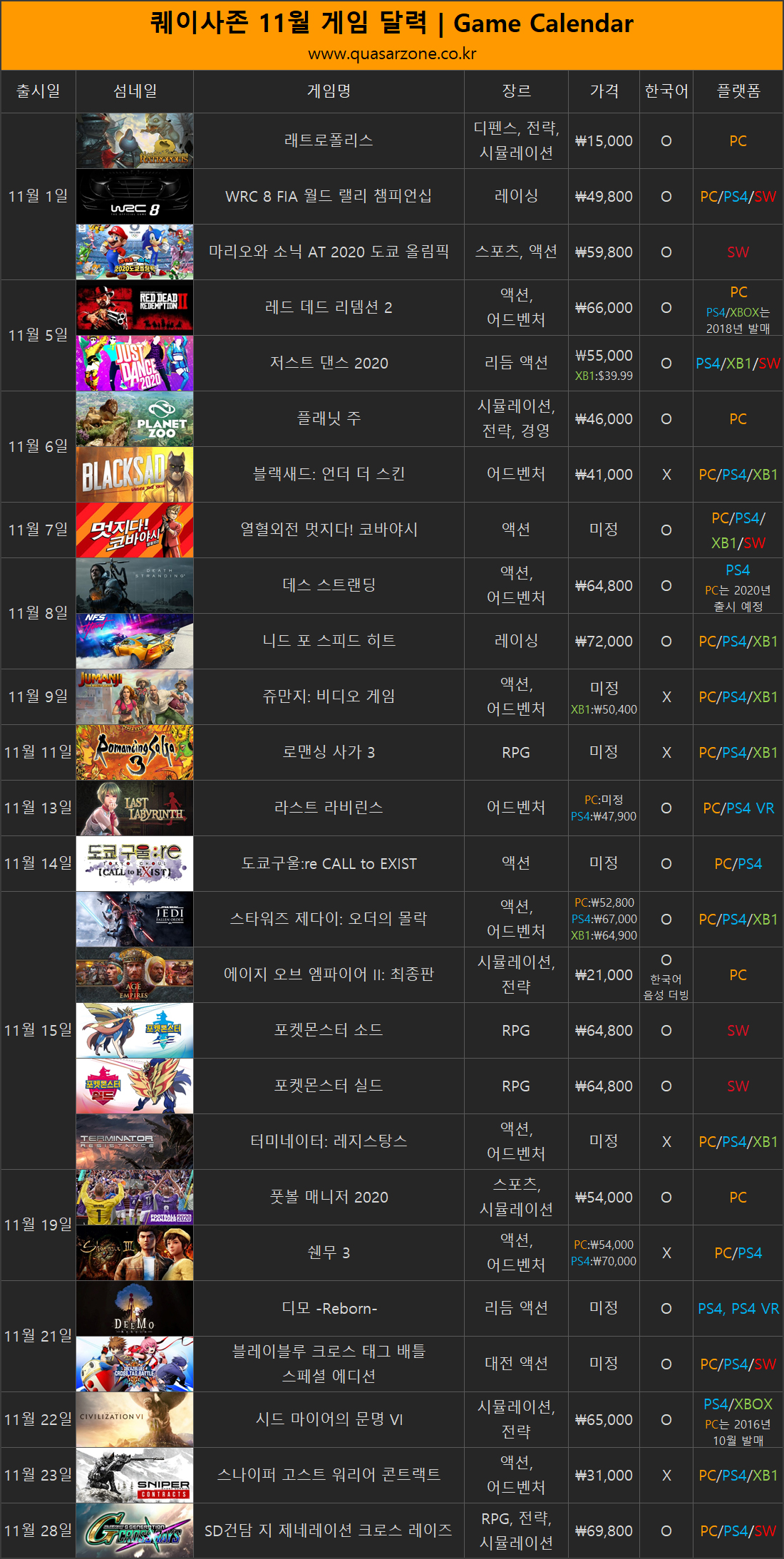Select the title 스나이퍼 고스트 워리어 콘트랙트
This screenshot has width=784, height=1559.
[329, 1475]
